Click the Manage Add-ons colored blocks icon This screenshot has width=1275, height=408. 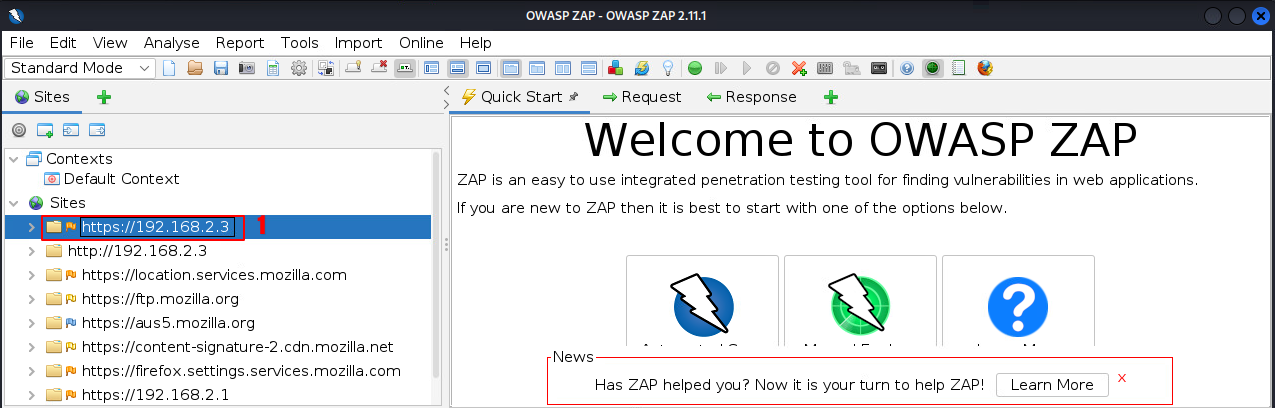tap(616, 68)
